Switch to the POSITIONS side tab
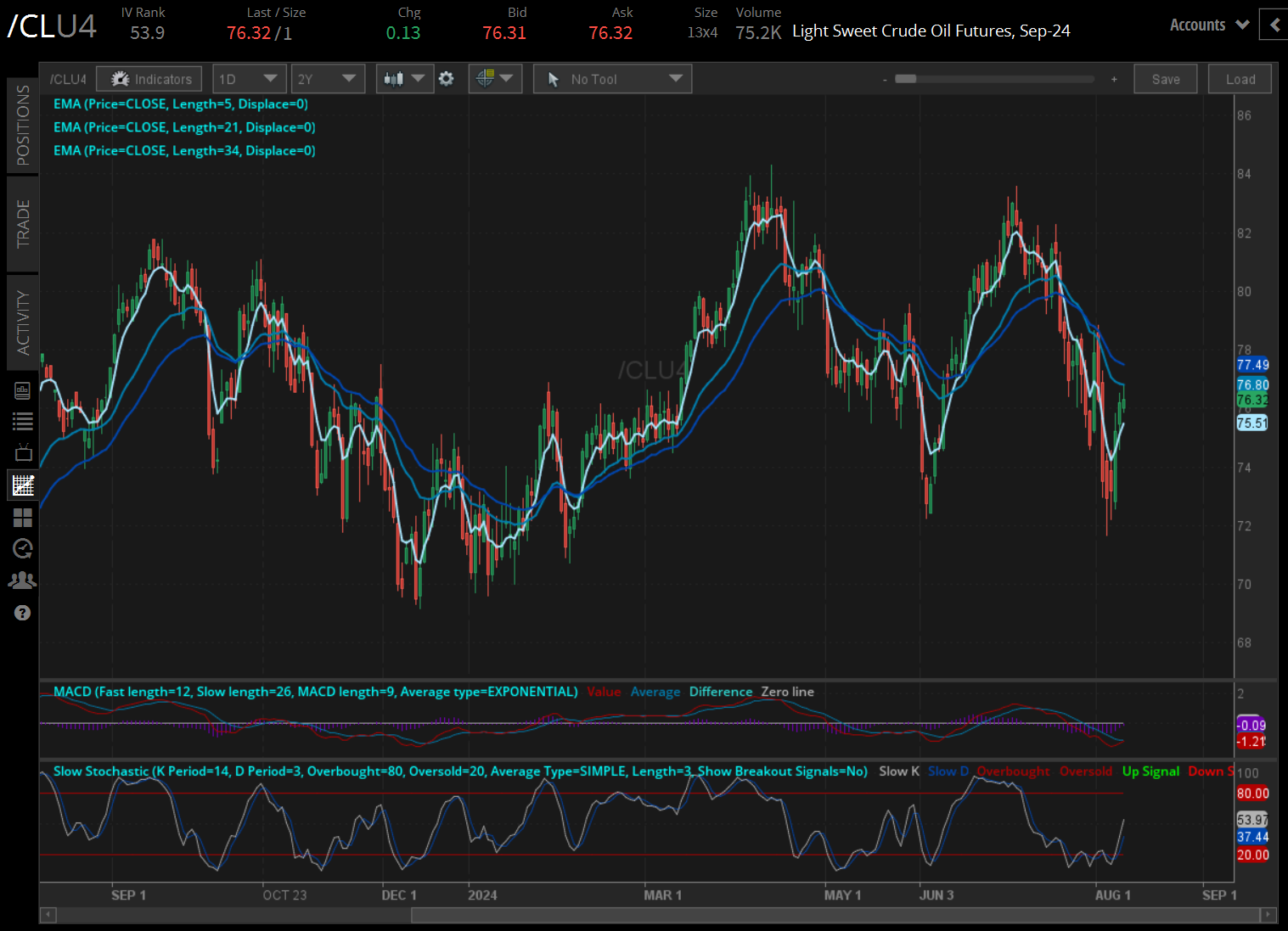Screen dimensions: 1288x931 [x=23, y=125]
